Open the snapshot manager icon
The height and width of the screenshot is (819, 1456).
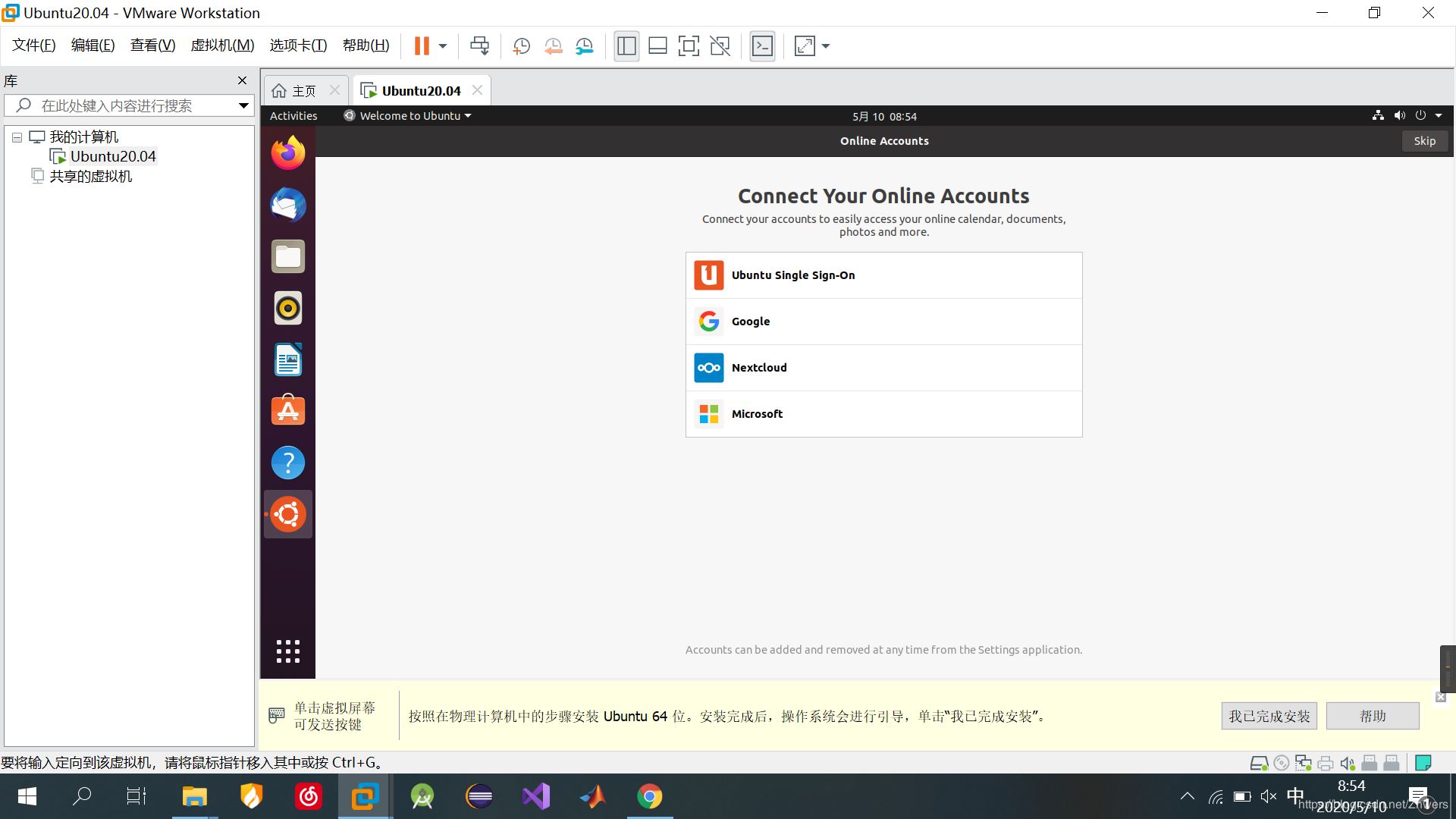pyautogui.click(x=584, y=46)
